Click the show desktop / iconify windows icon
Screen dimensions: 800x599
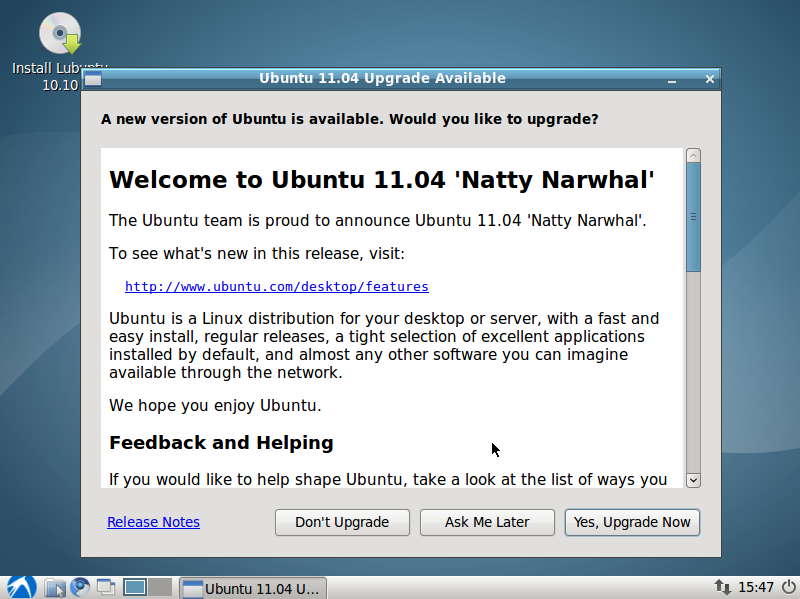point(106,588)
